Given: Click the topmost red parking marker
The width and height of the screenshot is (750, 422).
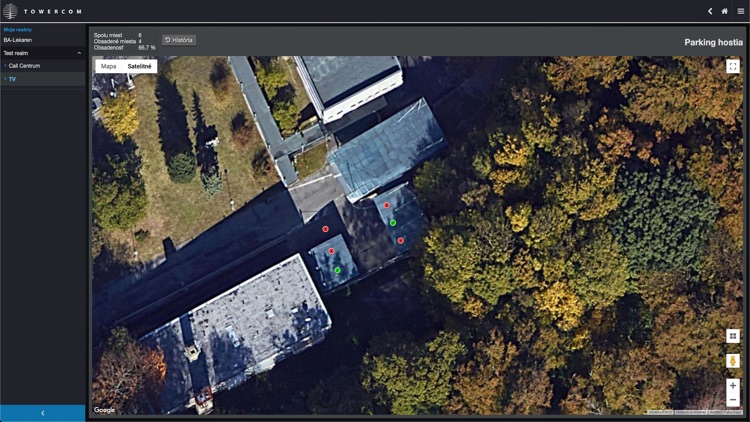Looking at the screenshot, I should (x=386, y=205).
